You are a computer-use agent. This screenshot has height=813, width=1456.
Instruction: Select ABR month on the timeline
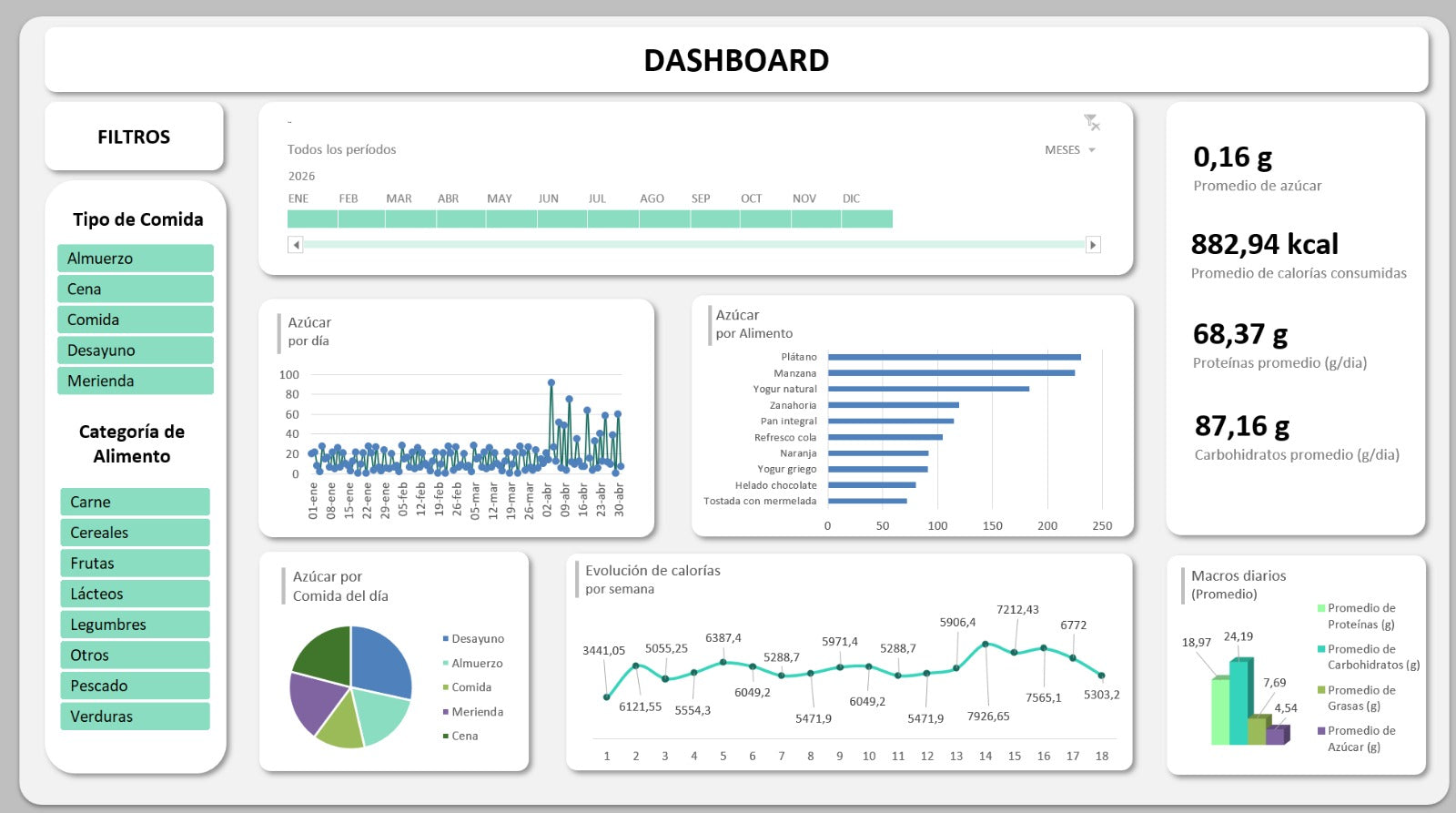(x=462, y=219)
